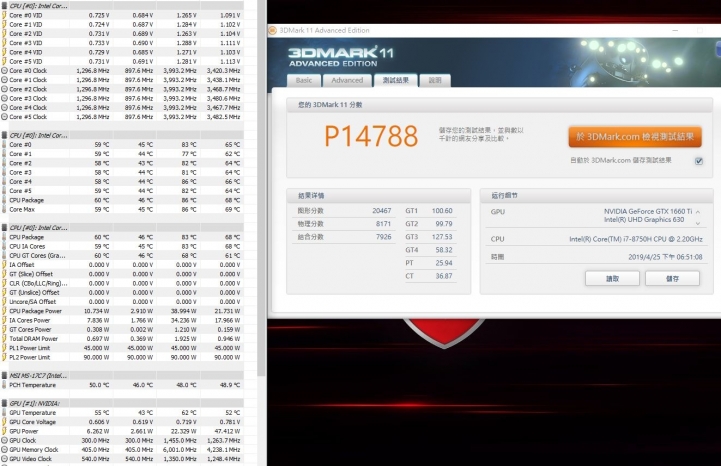Click the Total DRAM Power icon
The width and height of the screenshot is (721, 466).
4,339
